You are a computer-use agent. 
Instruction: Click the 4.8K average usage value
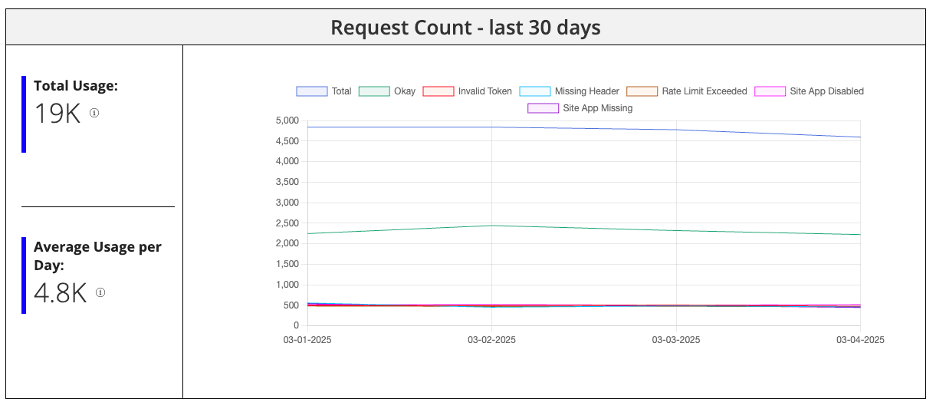pos(60,293)
